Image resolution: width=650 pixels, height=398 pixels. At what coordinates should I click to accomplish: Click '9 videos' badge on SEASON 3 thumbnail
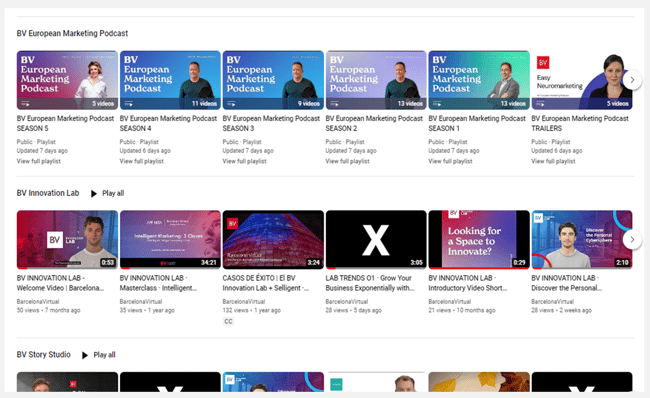coord(309,104)
